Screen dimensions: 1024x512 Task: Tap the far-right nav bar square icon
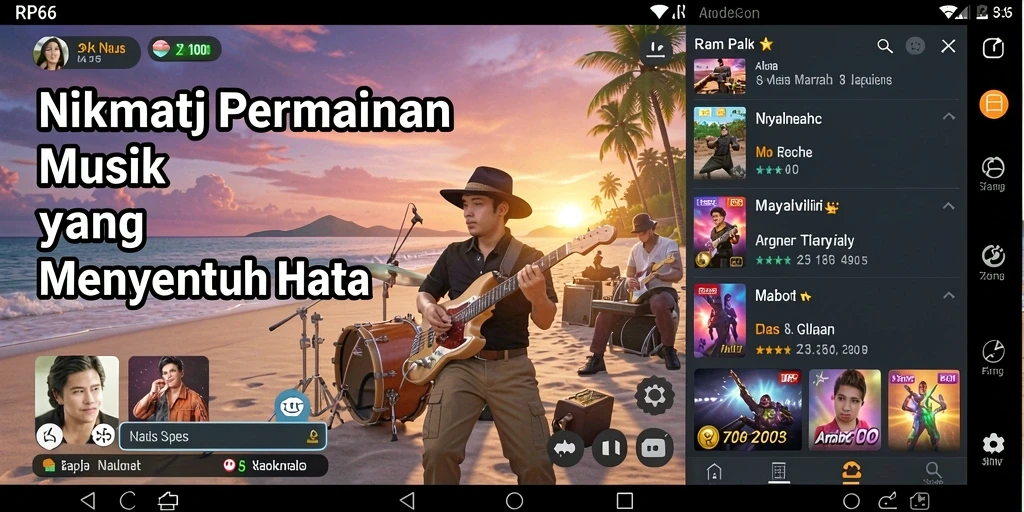point(920,500)
